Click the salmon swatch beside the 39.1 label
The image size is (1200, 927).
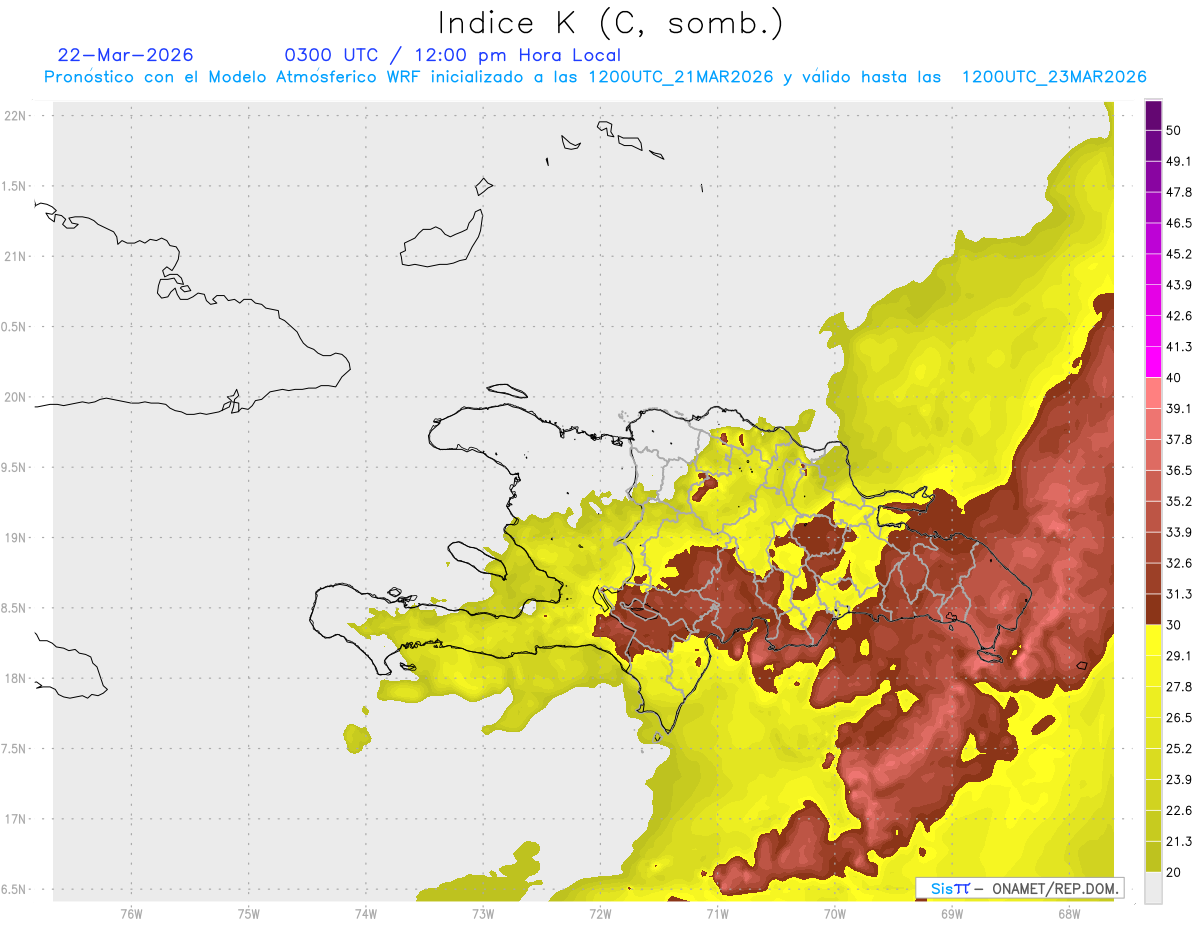[x=1153, y=392]
